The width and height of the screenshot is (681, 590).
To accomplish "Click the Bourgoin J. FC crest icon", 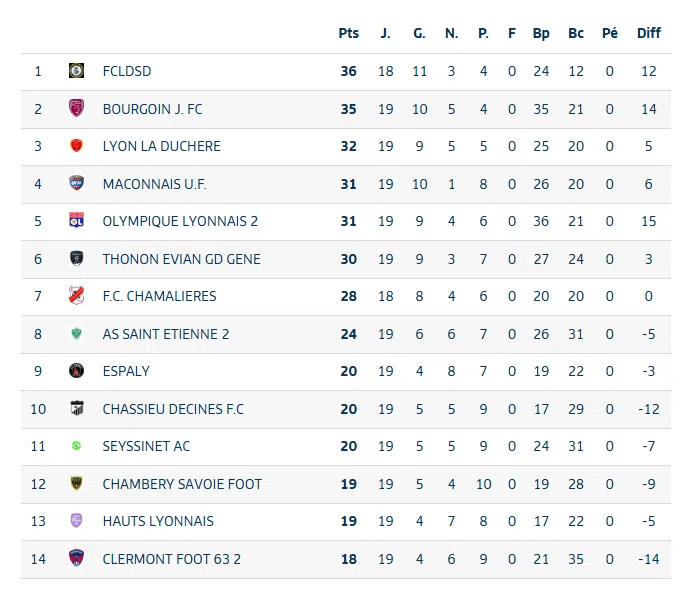I will [x=76, y=109].
